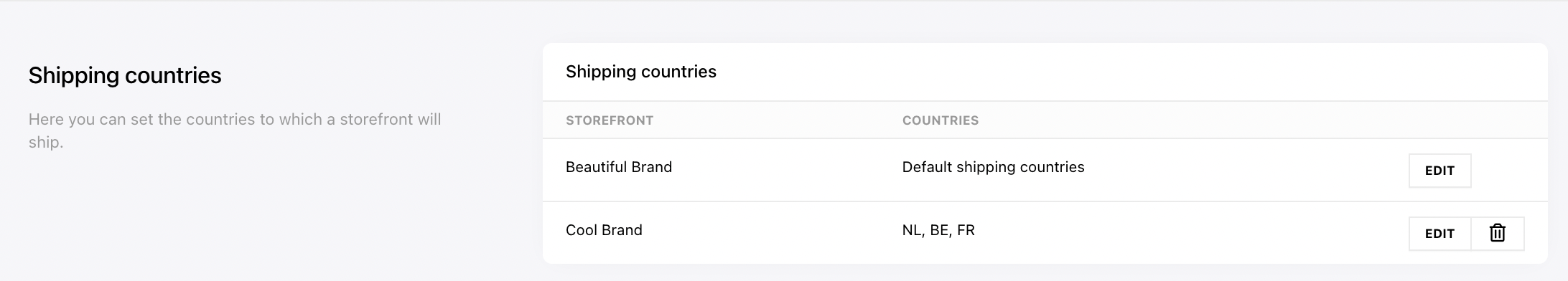Click the word ship. in the description
This screenshot has width=1568, height=281.
tap(46, 143)
